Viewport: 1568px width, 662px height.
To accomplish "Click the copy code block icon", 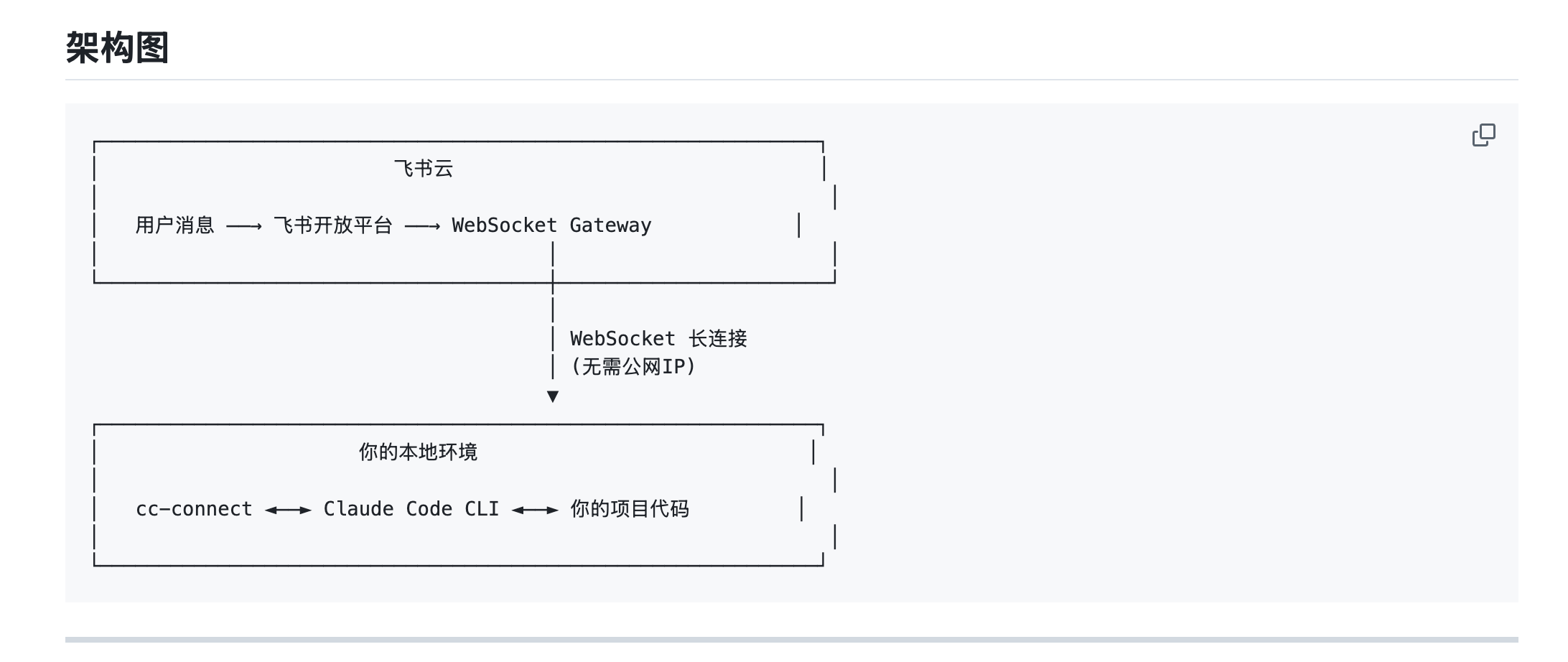I will click(1483, 135).
